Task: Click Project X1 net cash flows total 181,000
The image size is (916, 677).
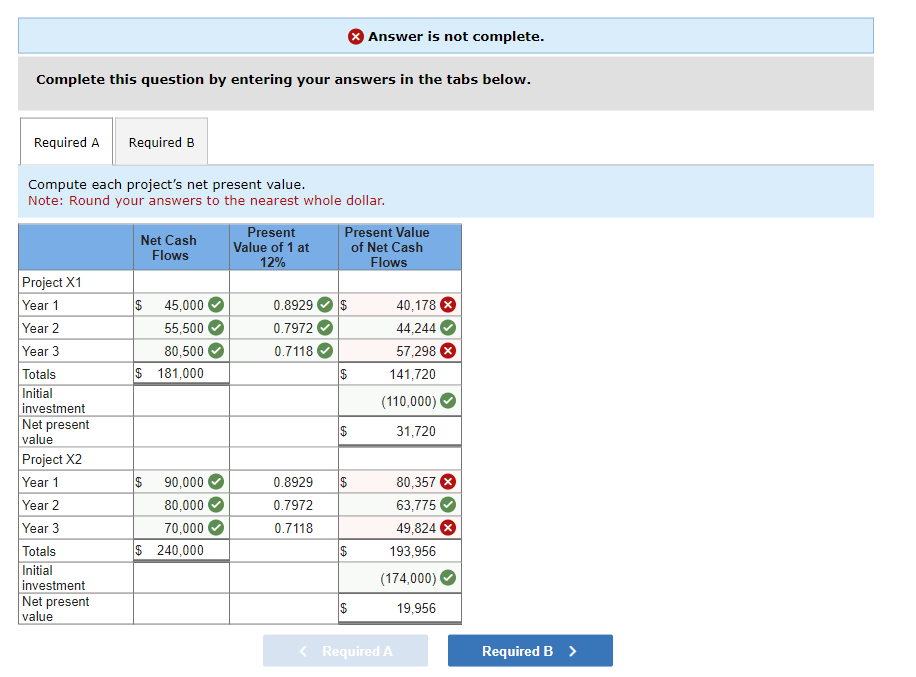Action: coord(181,373)
